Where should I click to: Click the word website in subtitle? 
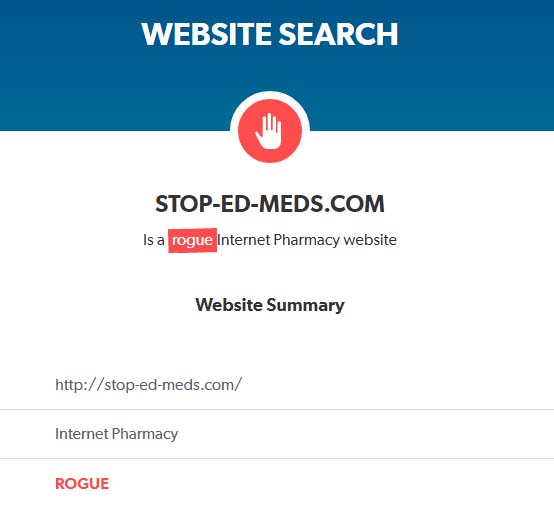tap(370, 240)
